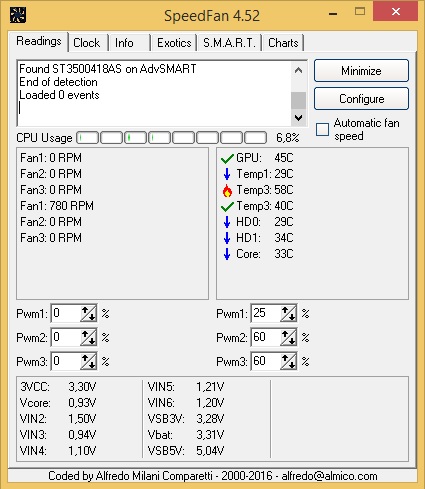Close the SpeedFan window

click(x=396, y=11)
